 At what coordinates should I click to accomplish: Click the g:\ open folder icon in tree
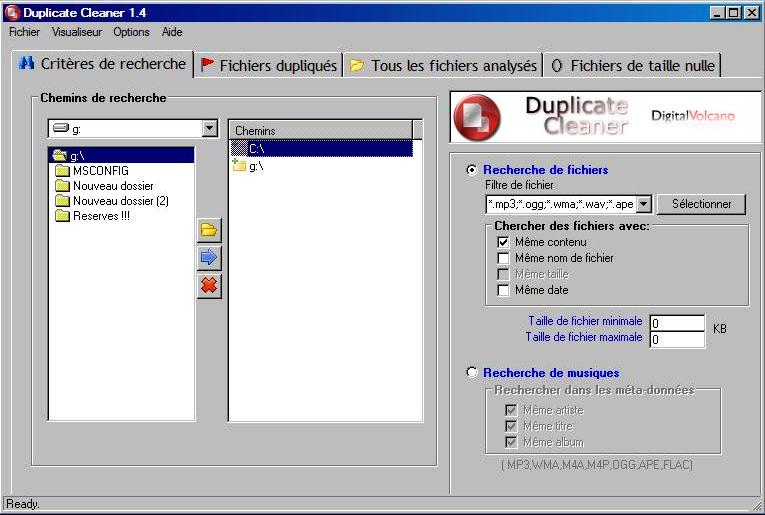[60, 156]
